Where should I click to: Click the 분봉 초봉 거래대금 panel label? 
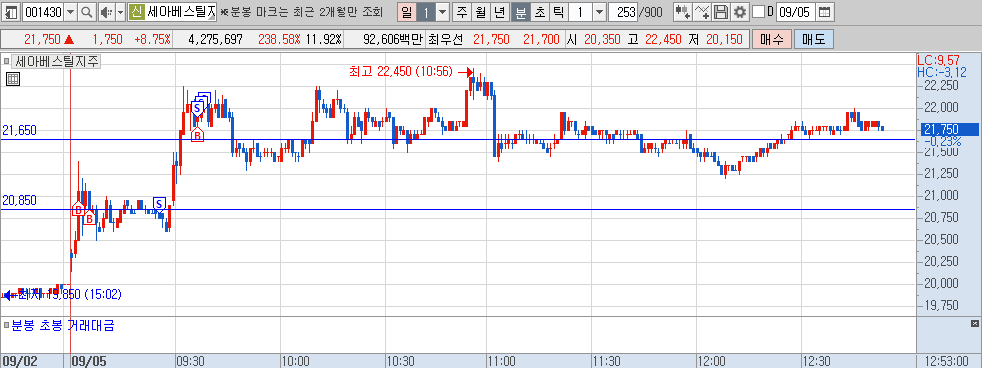click(x=63, y=325)
